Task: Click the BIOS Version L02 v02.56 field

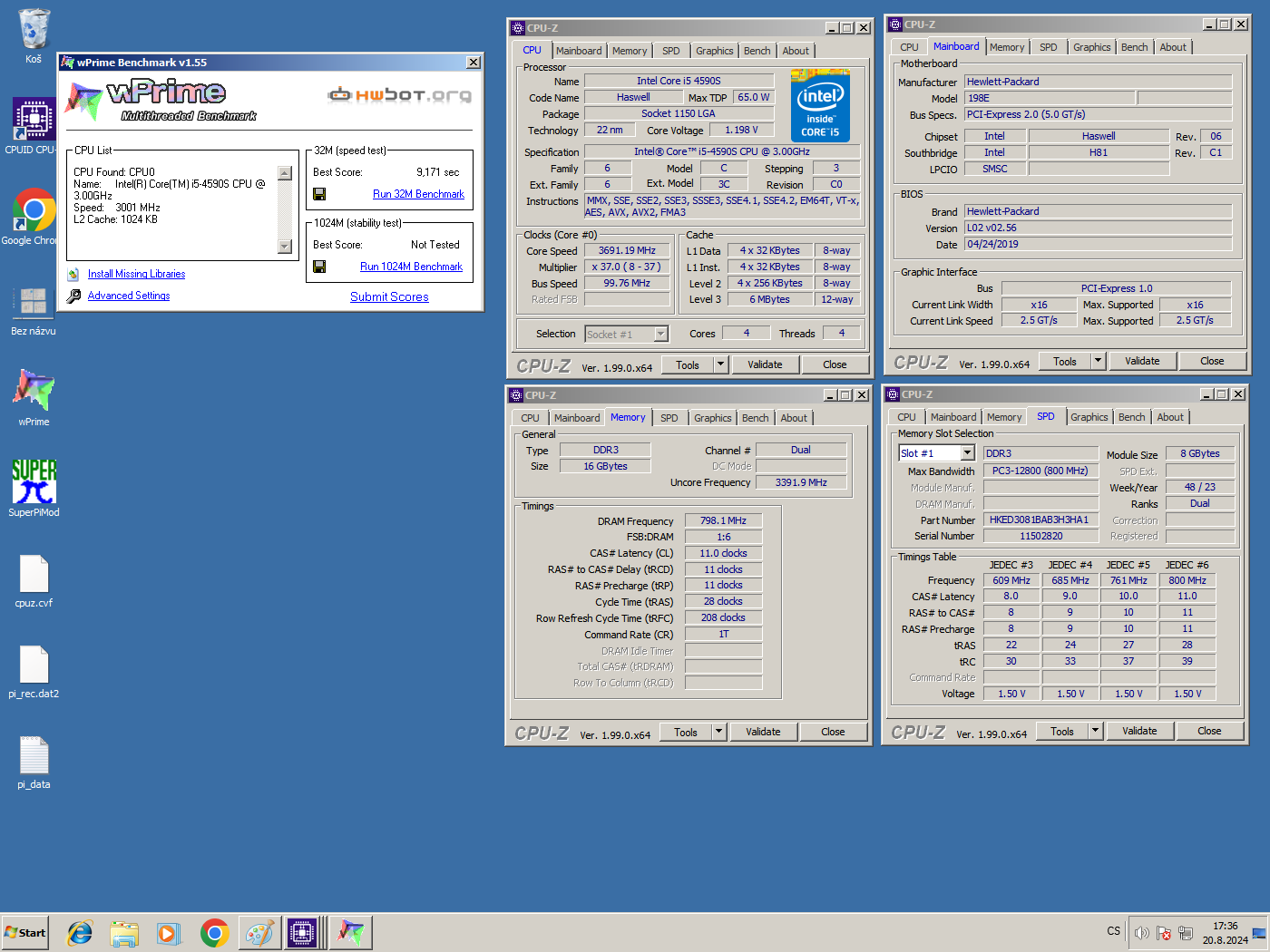Action: [1098, 228]
